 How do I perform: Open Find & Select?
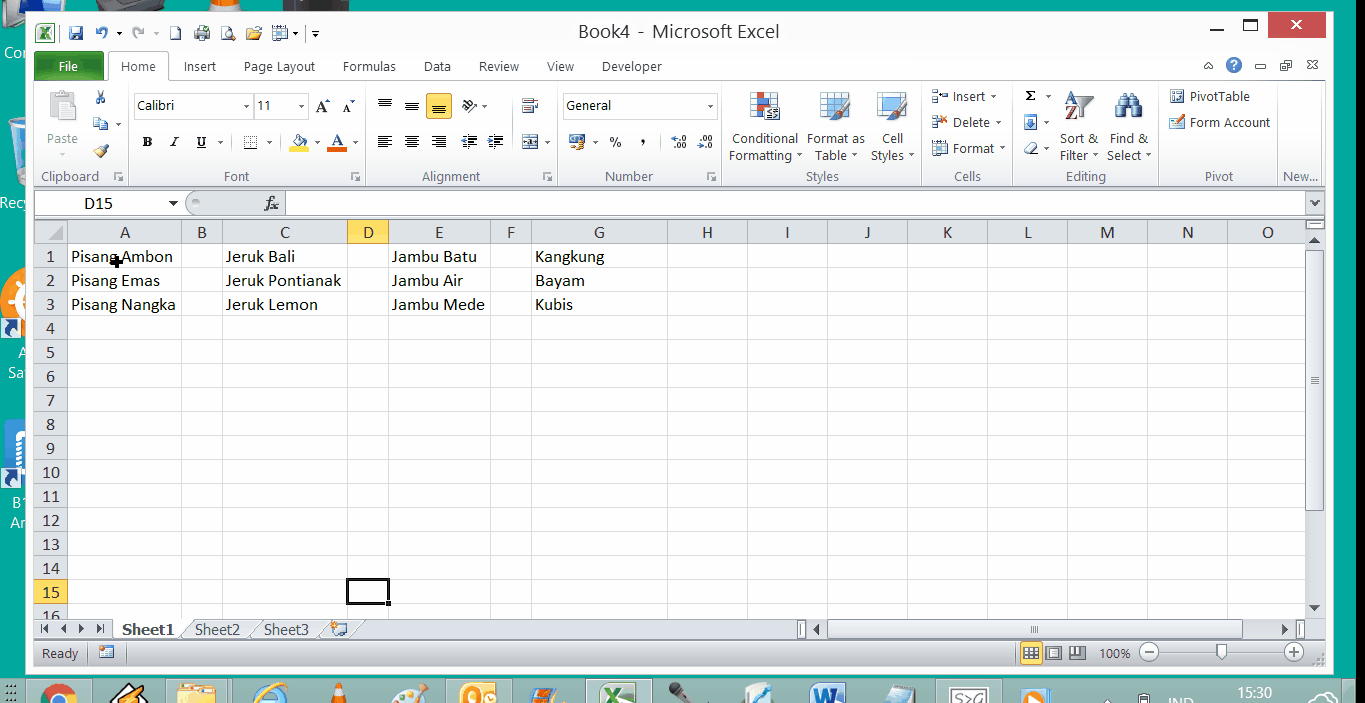click(x=1128, y=124)
